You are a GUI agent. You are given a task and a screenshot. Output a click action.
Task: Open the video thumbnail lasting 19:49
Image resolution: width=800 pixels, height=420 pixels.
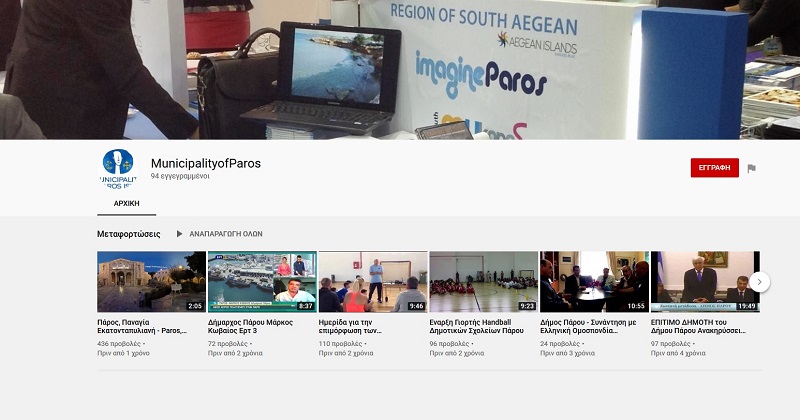coord(705,282)
